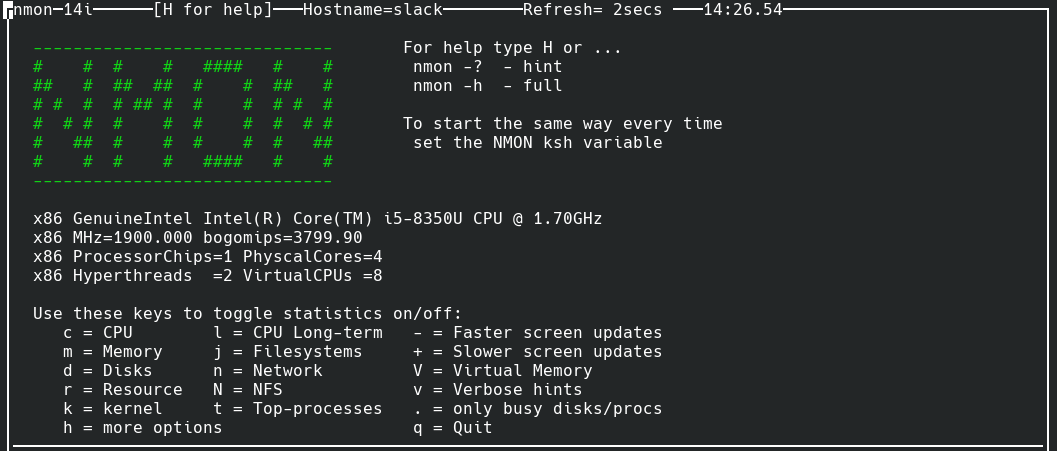Click the '[H for help]' header label
The width and height of the screenshot is (1057, 451).
212,10
